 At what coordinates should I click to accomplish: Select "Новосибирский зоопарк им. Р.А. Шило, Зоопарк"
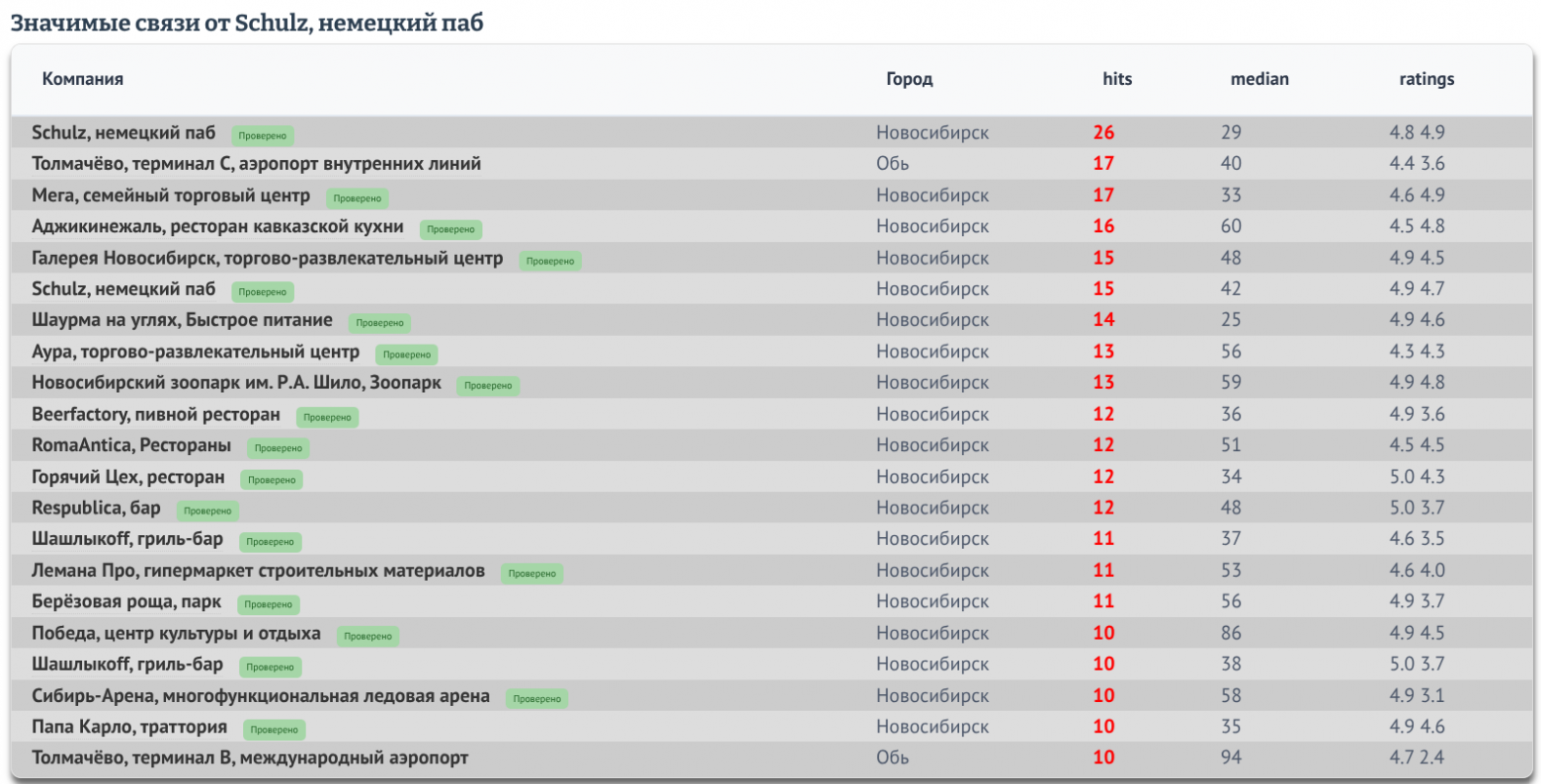pos(236,383)
